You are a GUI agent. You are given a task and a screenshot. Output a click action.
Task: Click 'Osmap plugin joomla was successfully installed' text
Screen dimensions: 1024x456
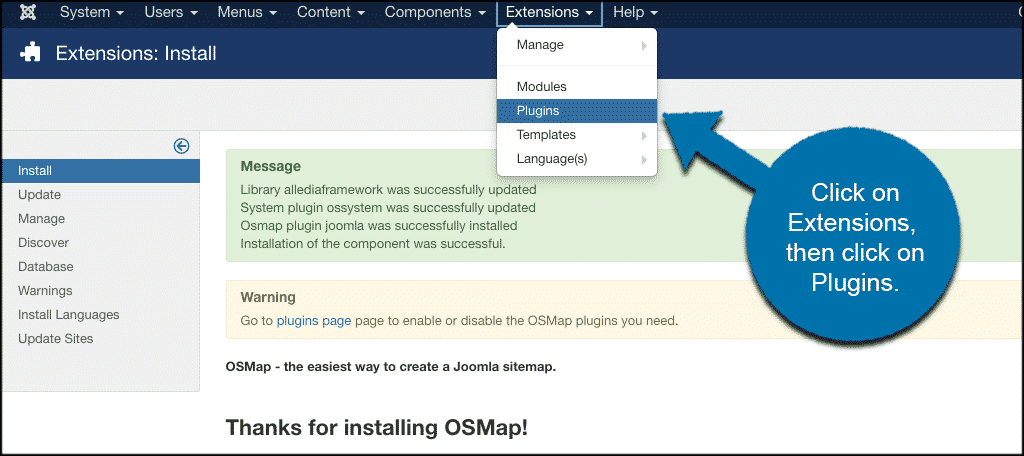pyautogui.click(x=379, y=226)
